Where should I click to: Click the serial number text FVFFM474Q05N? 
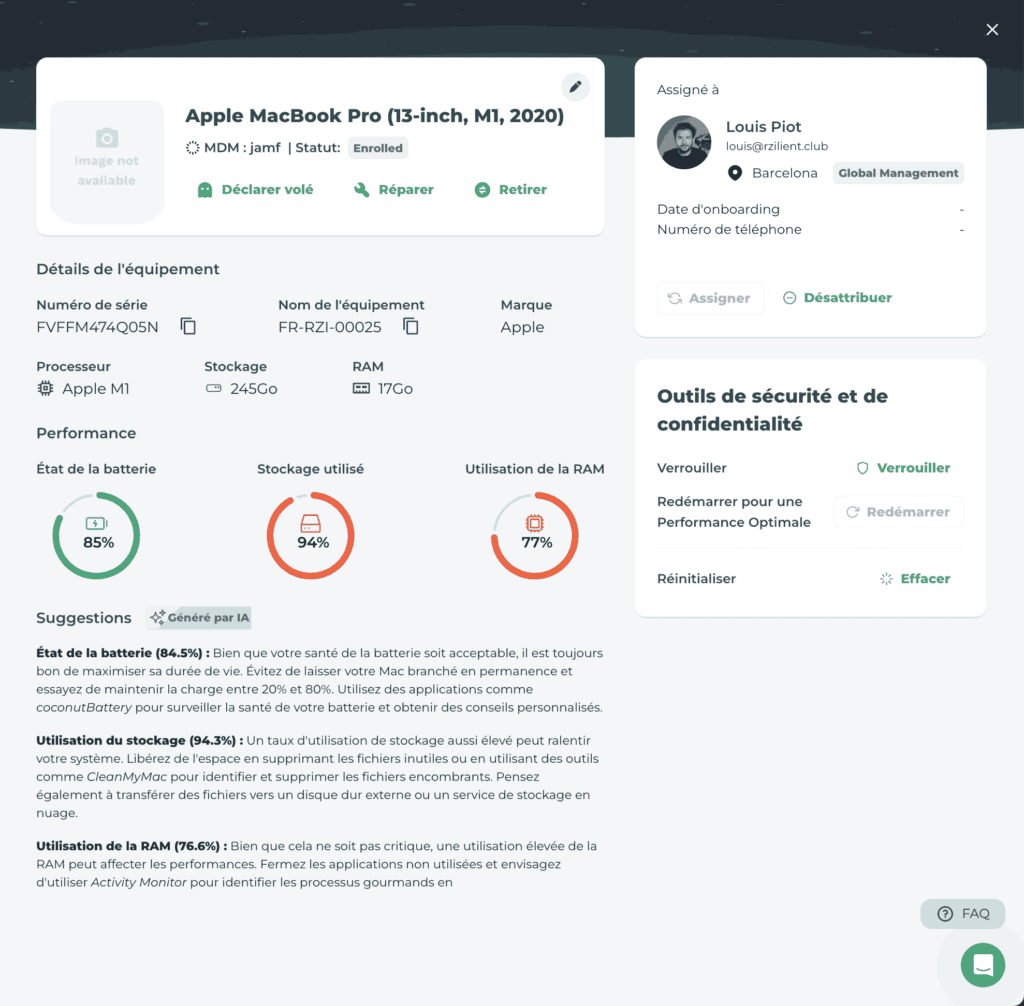point(97,327)
